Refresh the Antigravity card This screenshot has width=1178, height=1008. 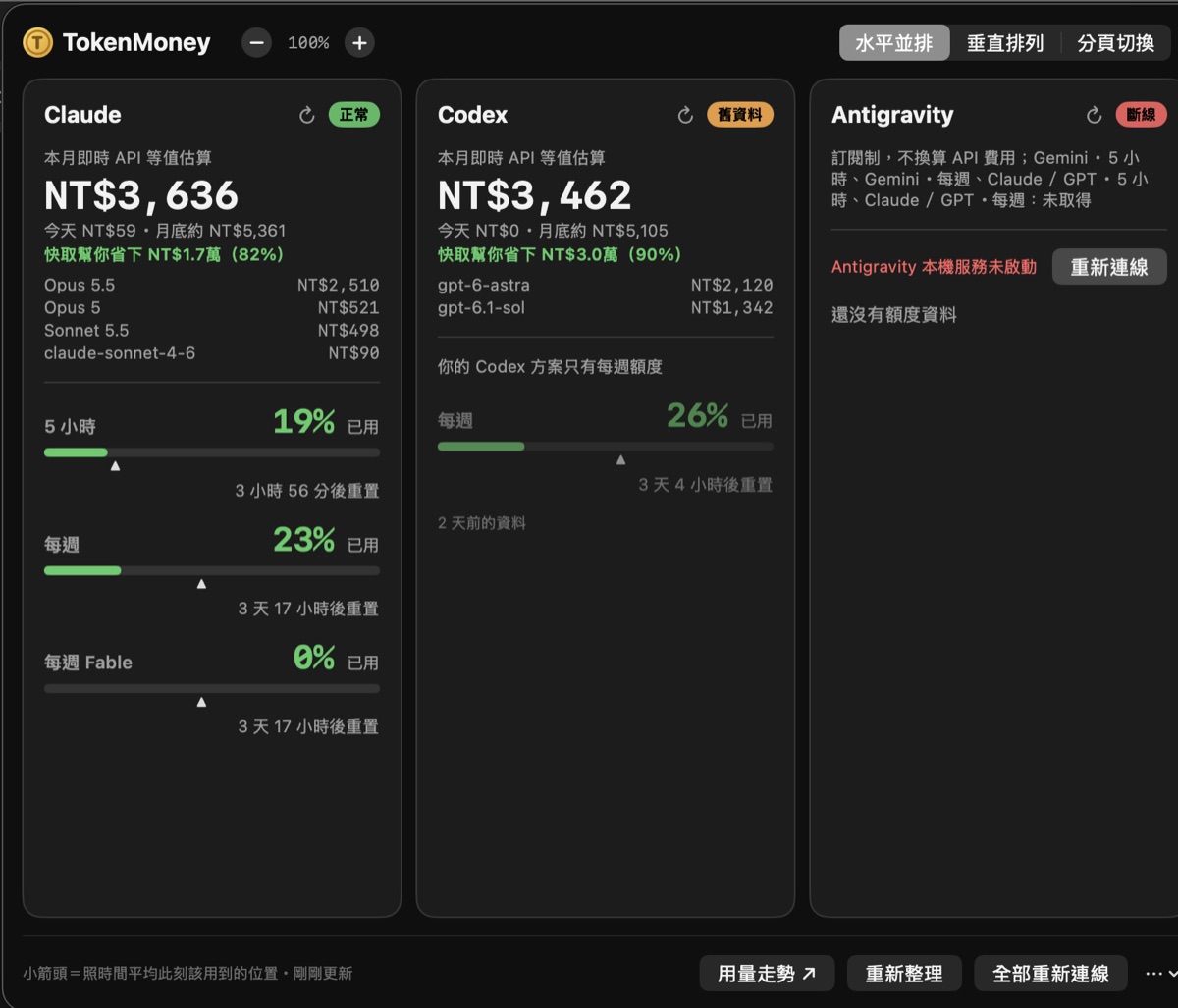click(x=1094, y=115)
